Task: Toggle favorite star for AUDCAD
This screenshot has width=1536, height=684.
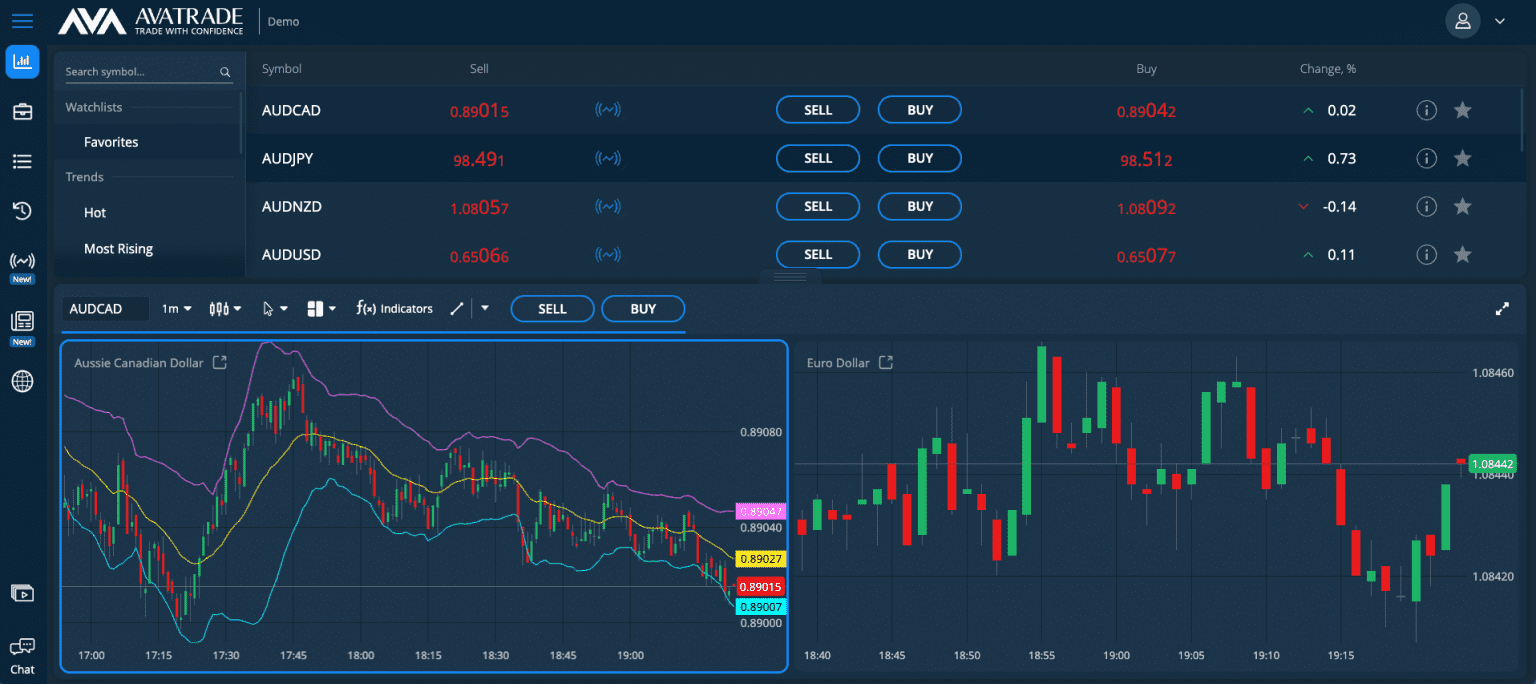Action: [x=1462, y=110]
